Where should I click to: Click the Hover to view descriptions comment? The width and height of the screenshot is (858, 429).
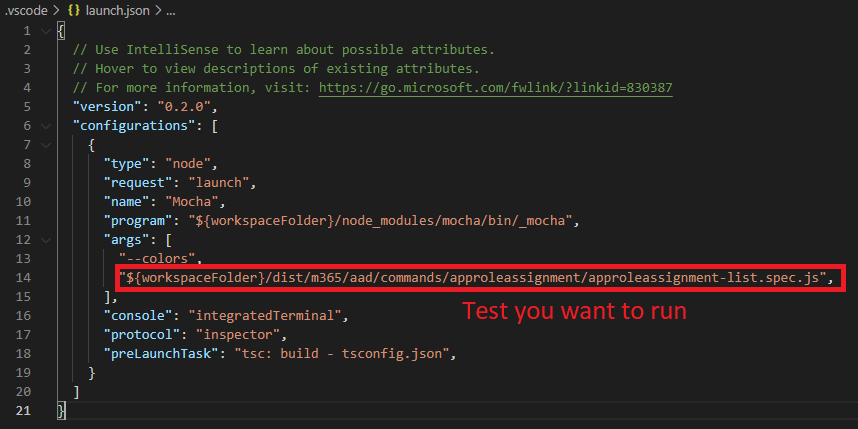(276, 69)
